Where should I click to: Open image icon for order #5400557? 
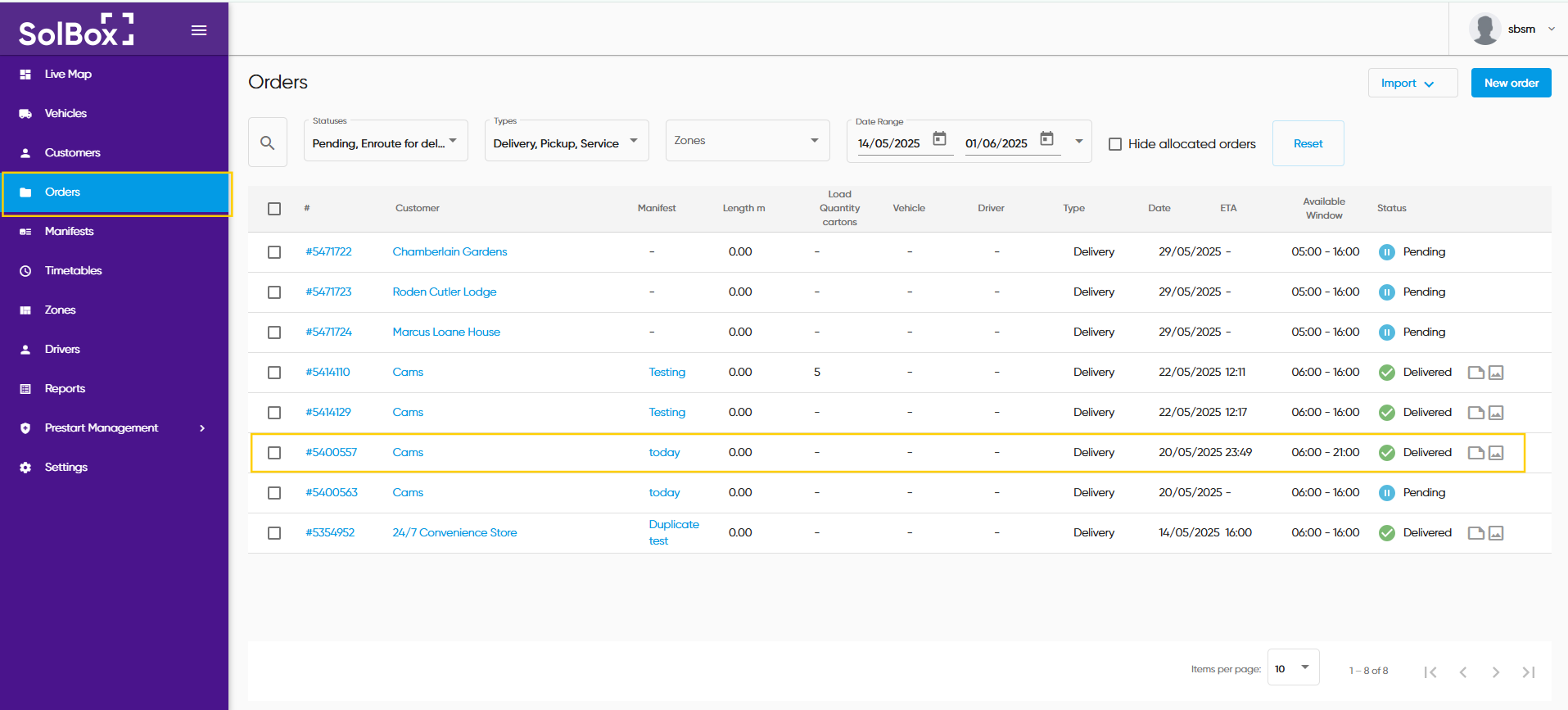tap(1496, 453)
